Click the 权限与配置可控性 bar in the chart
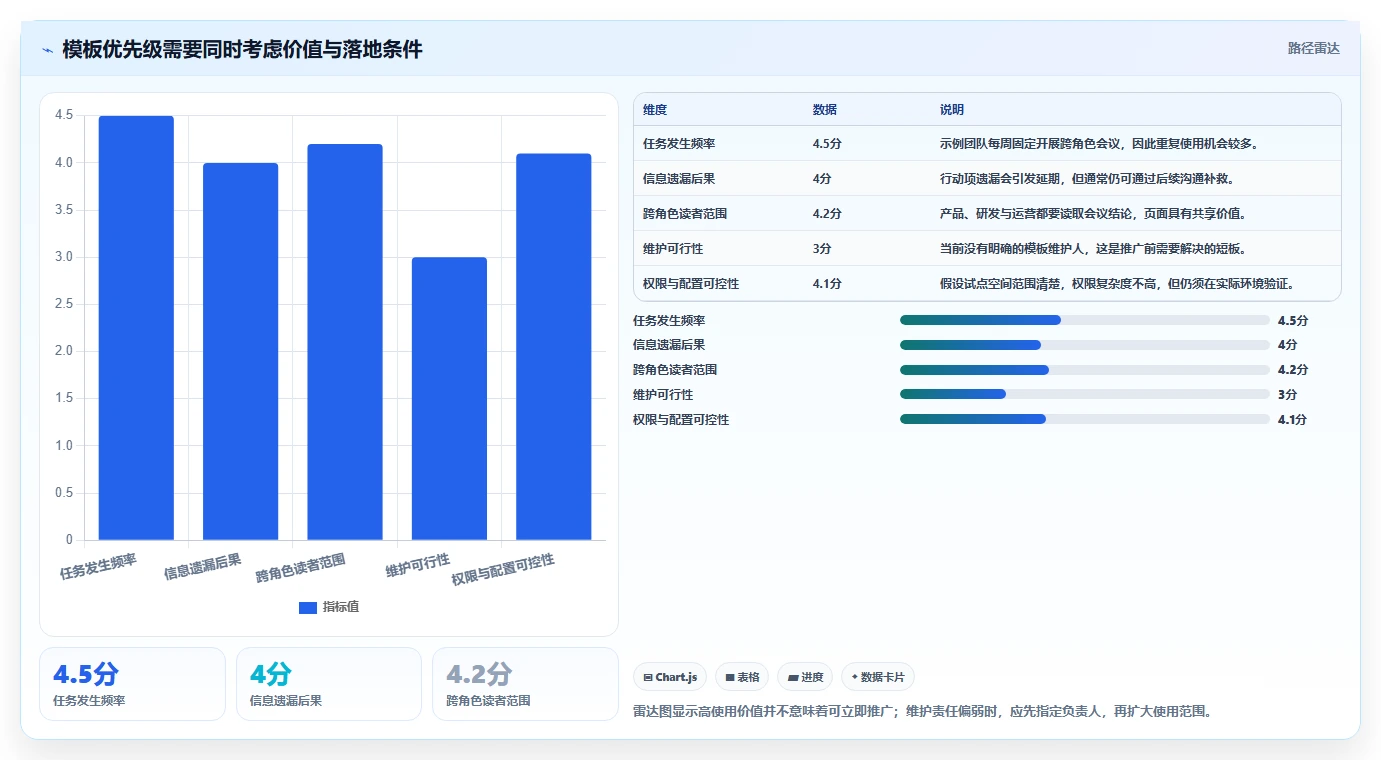This screenshot has width=1381, height=760. pyautogui.click(x=553, y=347)
